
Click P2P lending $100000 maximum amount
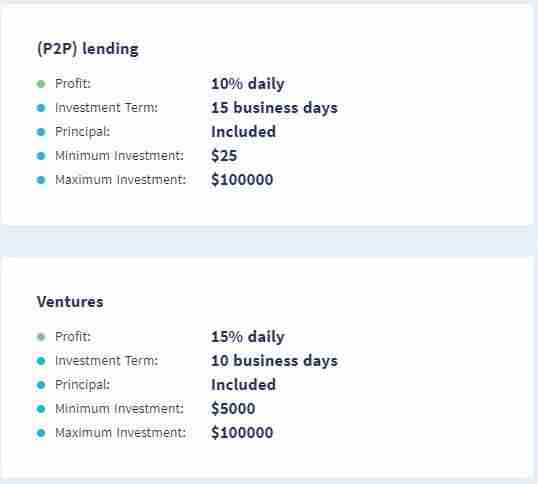(x=242, y=180)
